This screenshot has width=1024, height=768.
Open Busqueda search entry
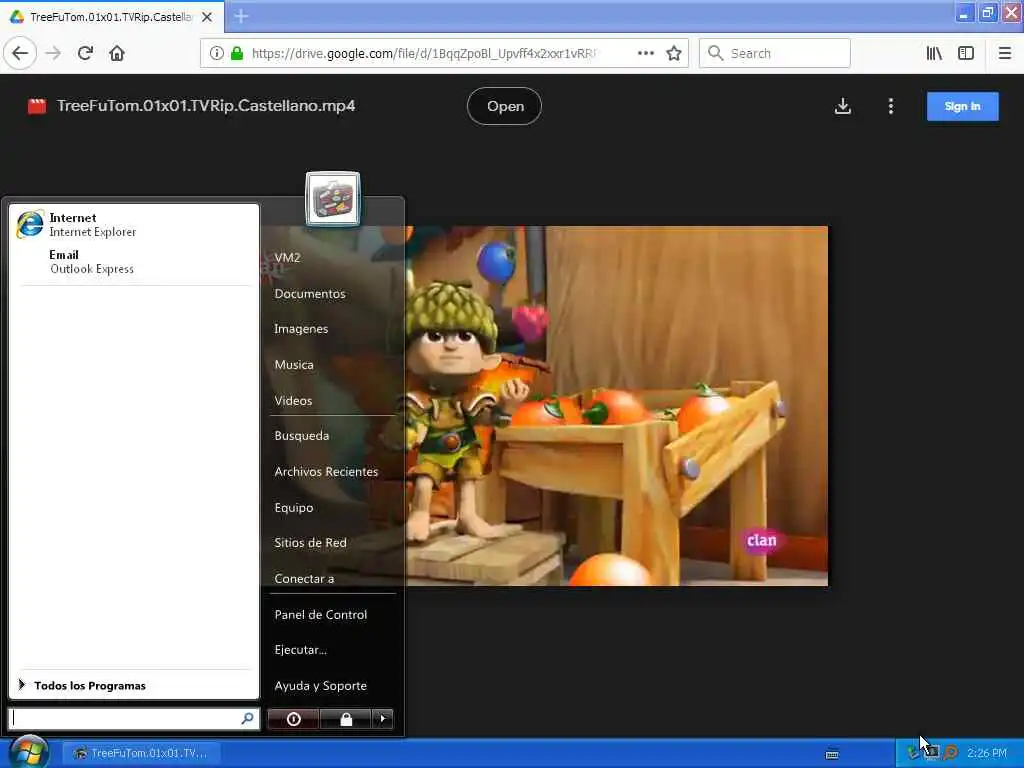[302, 436]
